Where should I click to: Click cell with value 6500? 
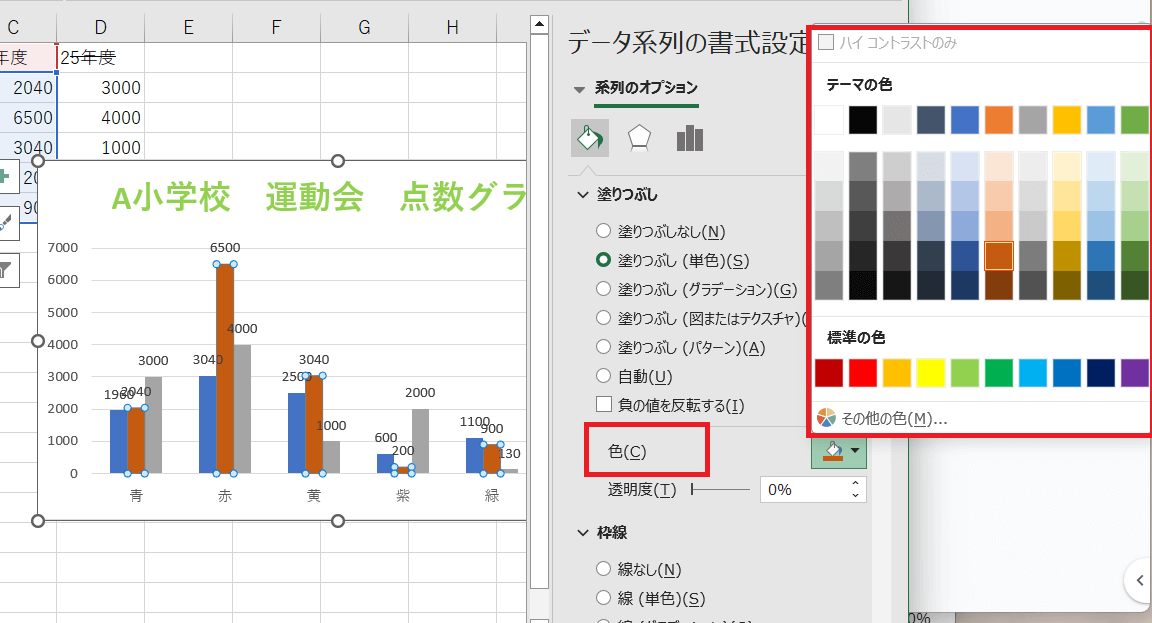28,118
